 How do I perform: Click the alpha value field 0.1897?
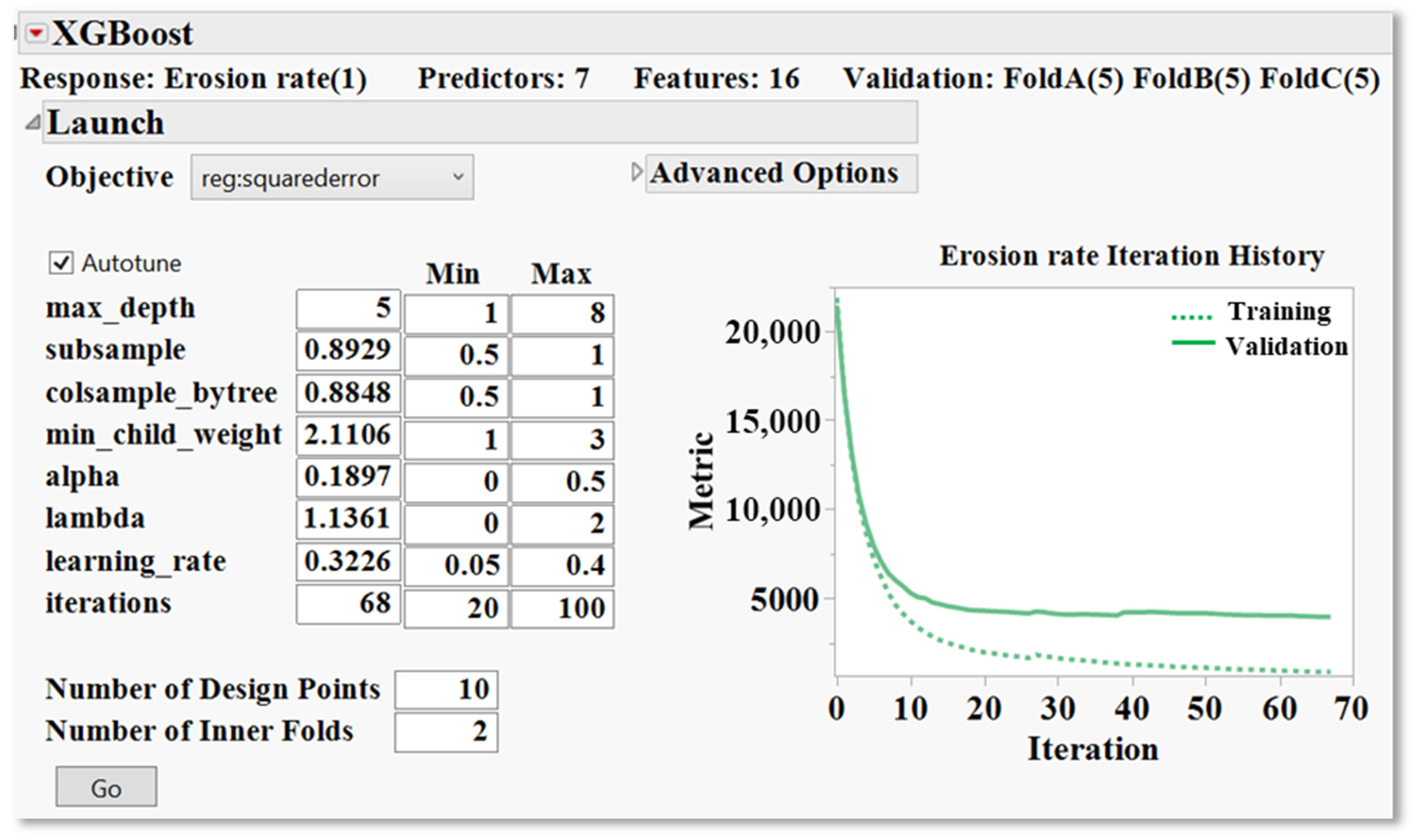pos(349,477)
